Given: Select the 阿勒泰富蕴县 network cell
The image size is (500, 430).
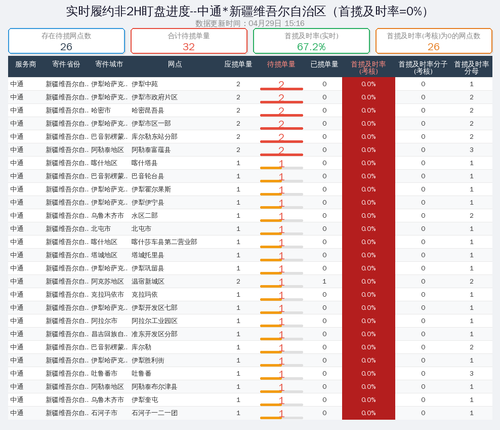Looking at the screenshot, I should coord(151,150).
